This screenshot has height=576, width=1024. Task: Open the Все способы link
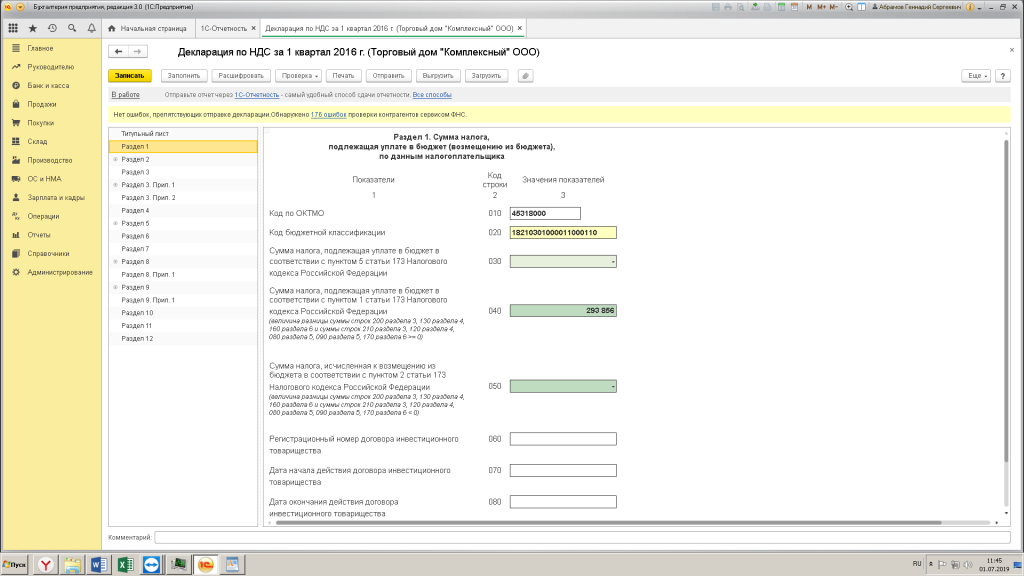pos(432,95)
